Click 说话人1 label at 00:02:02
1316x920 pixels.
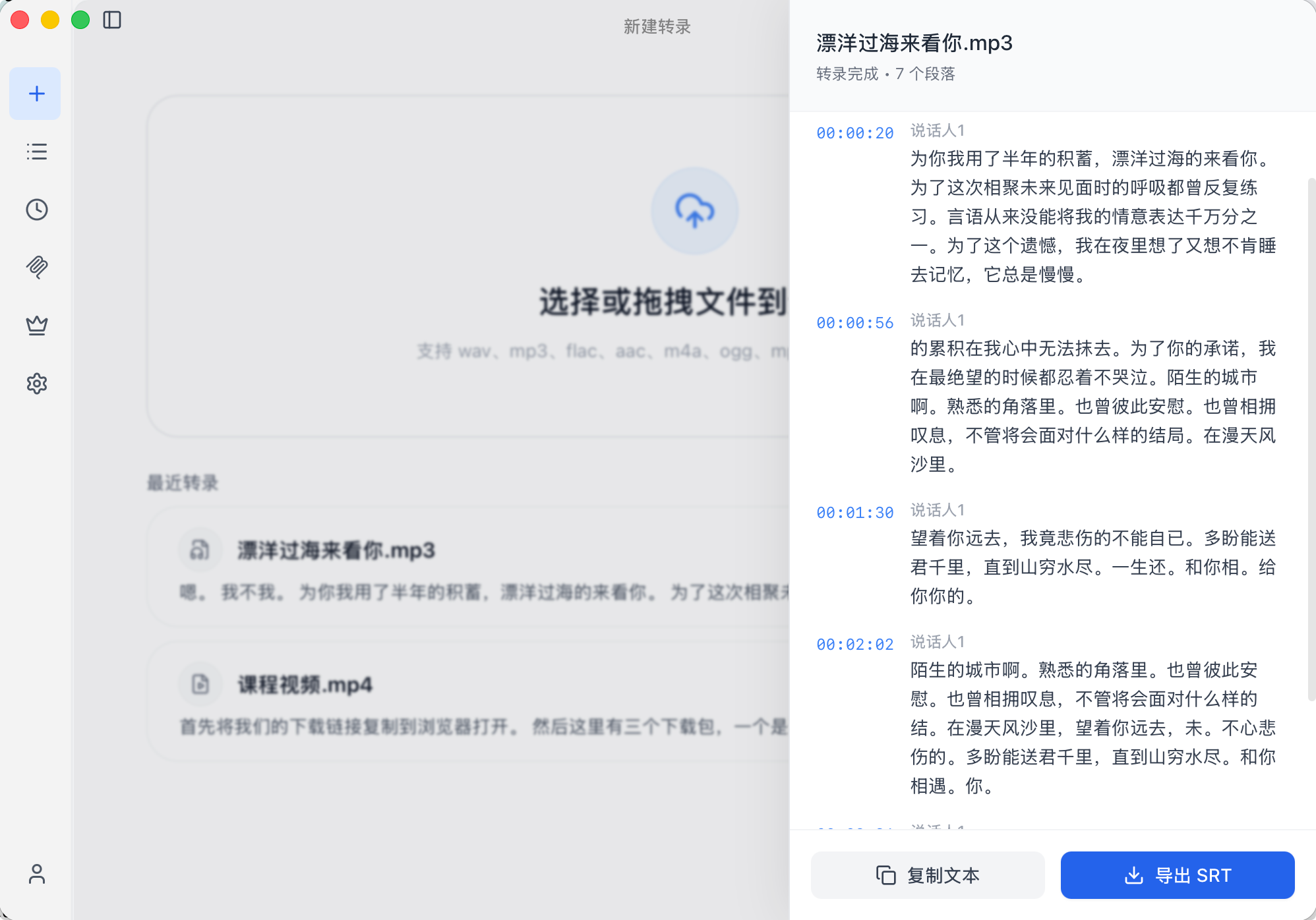(x=938, y=642)
